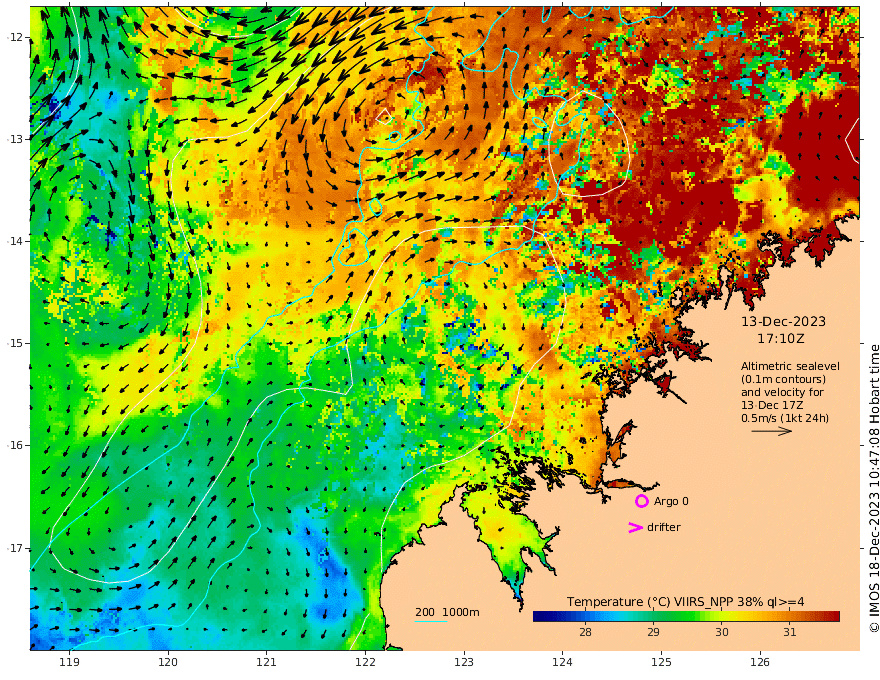Click longitude axis label 124

click(563, 662)
